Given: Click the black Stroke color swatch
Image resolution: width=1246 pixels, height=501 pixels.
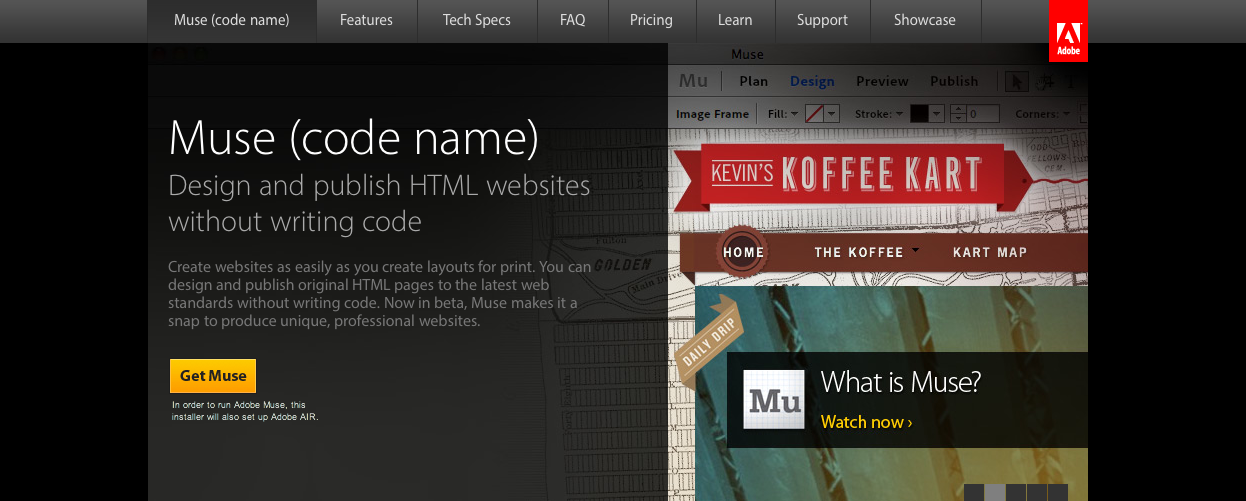Looking at the screenshot, I should click(919, 114).
